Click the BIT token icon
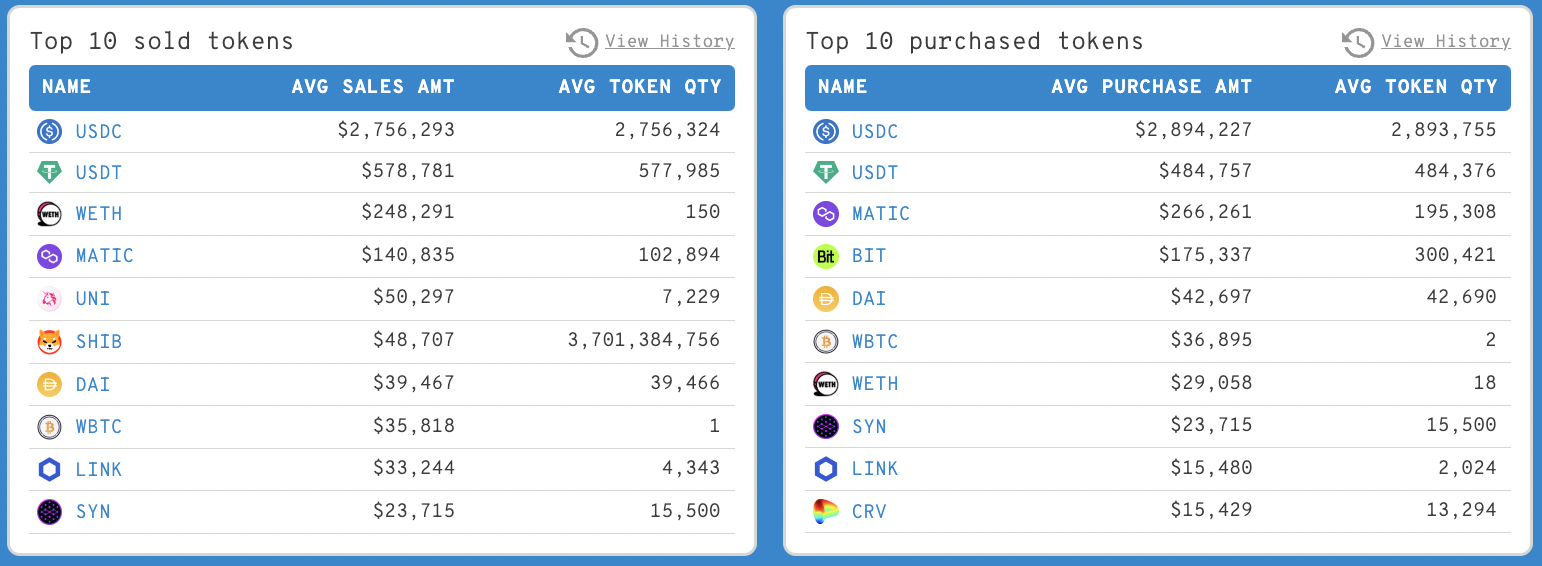The image size is (1542, 566). 825,257
